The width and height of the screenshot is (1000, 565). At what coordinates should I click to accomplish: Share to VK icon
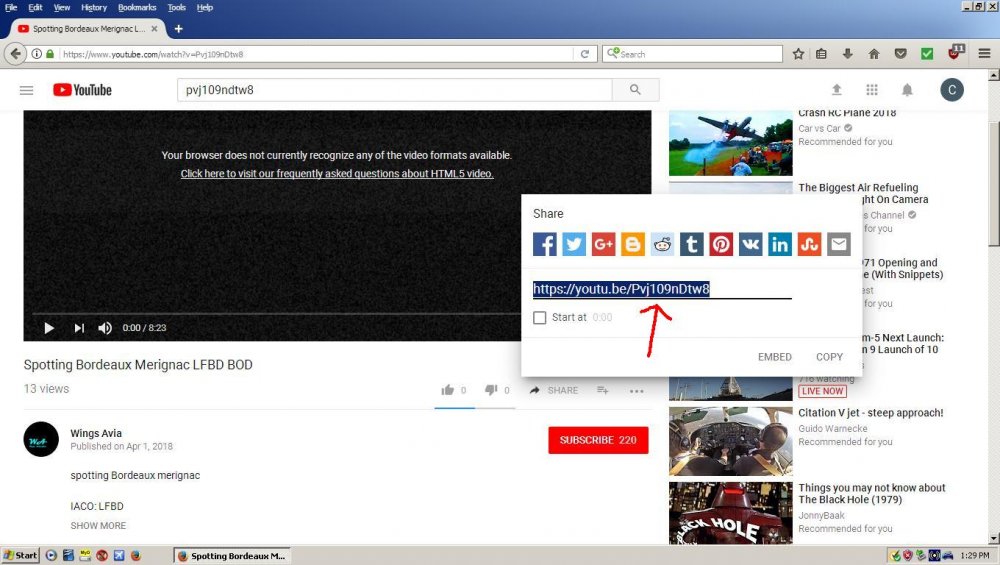pos(751,244)
